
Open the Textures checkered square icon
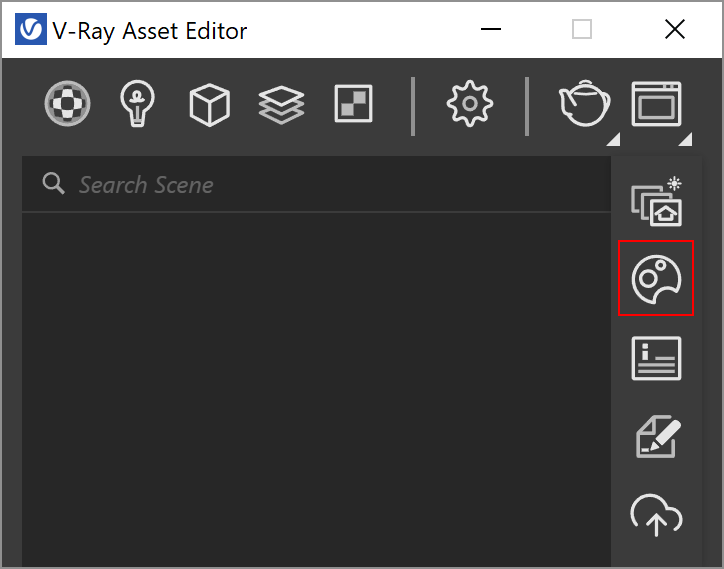(353, 103)
